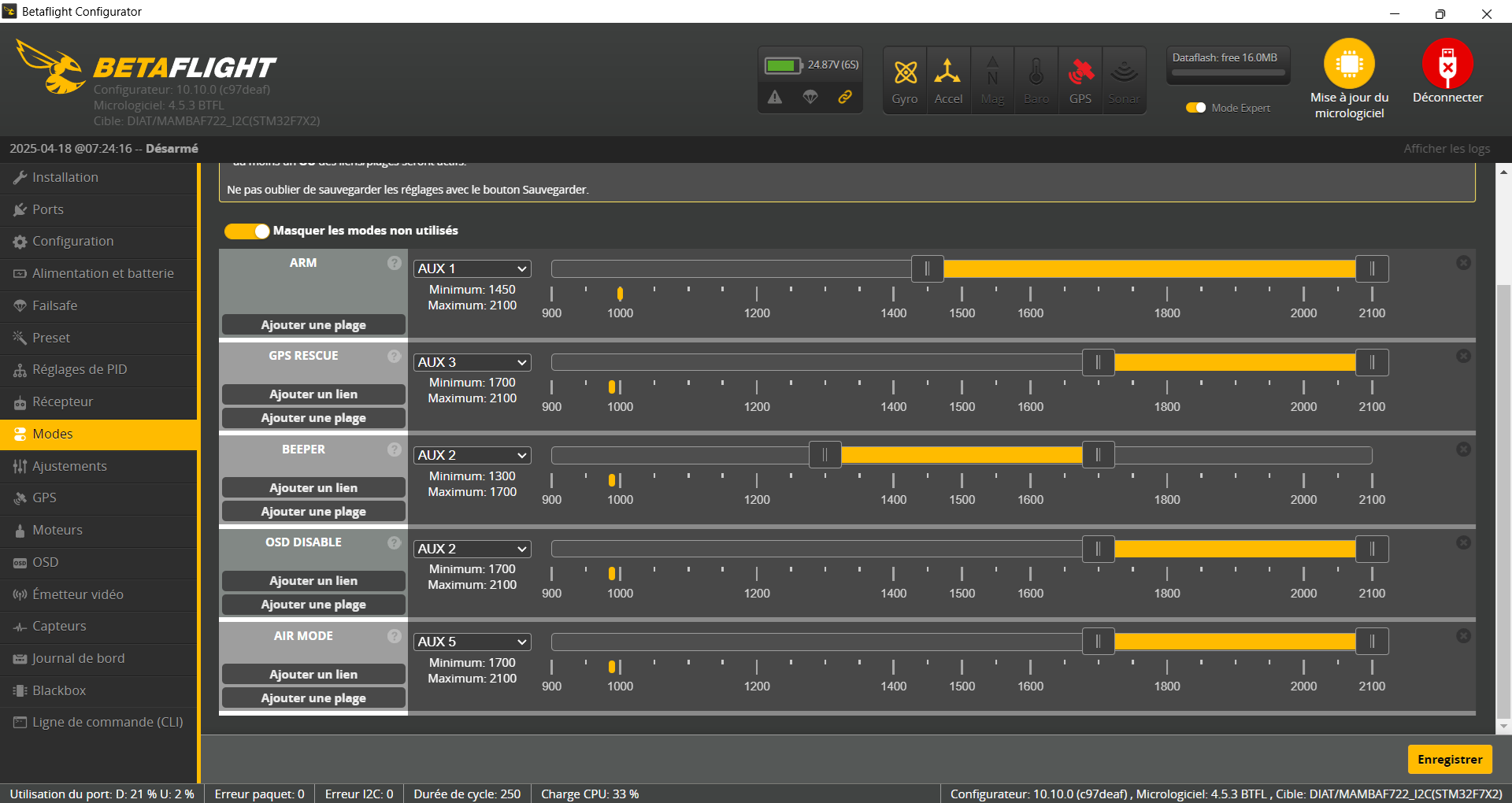Click the firmware update chip icon
Screen dimensions: 1512x803
(x=1348, y=65)
